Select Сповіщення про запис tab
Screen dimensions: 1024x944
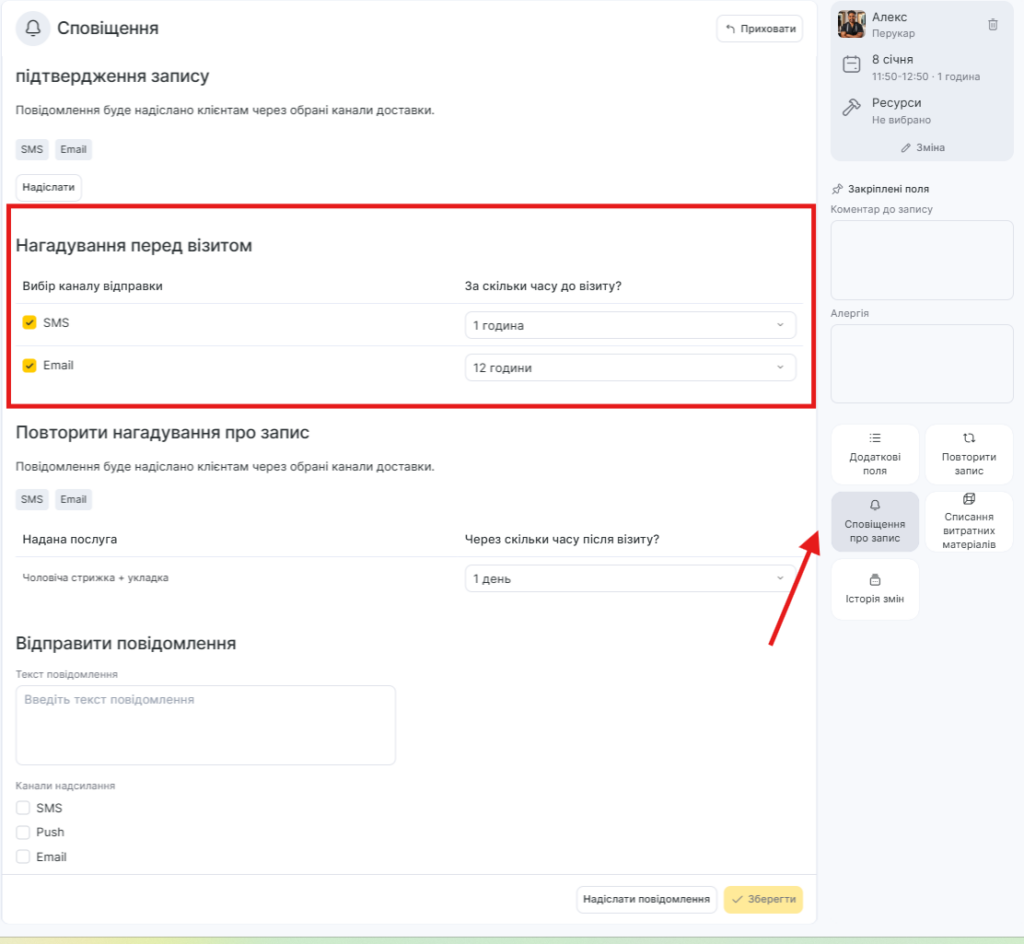(874, 521)
